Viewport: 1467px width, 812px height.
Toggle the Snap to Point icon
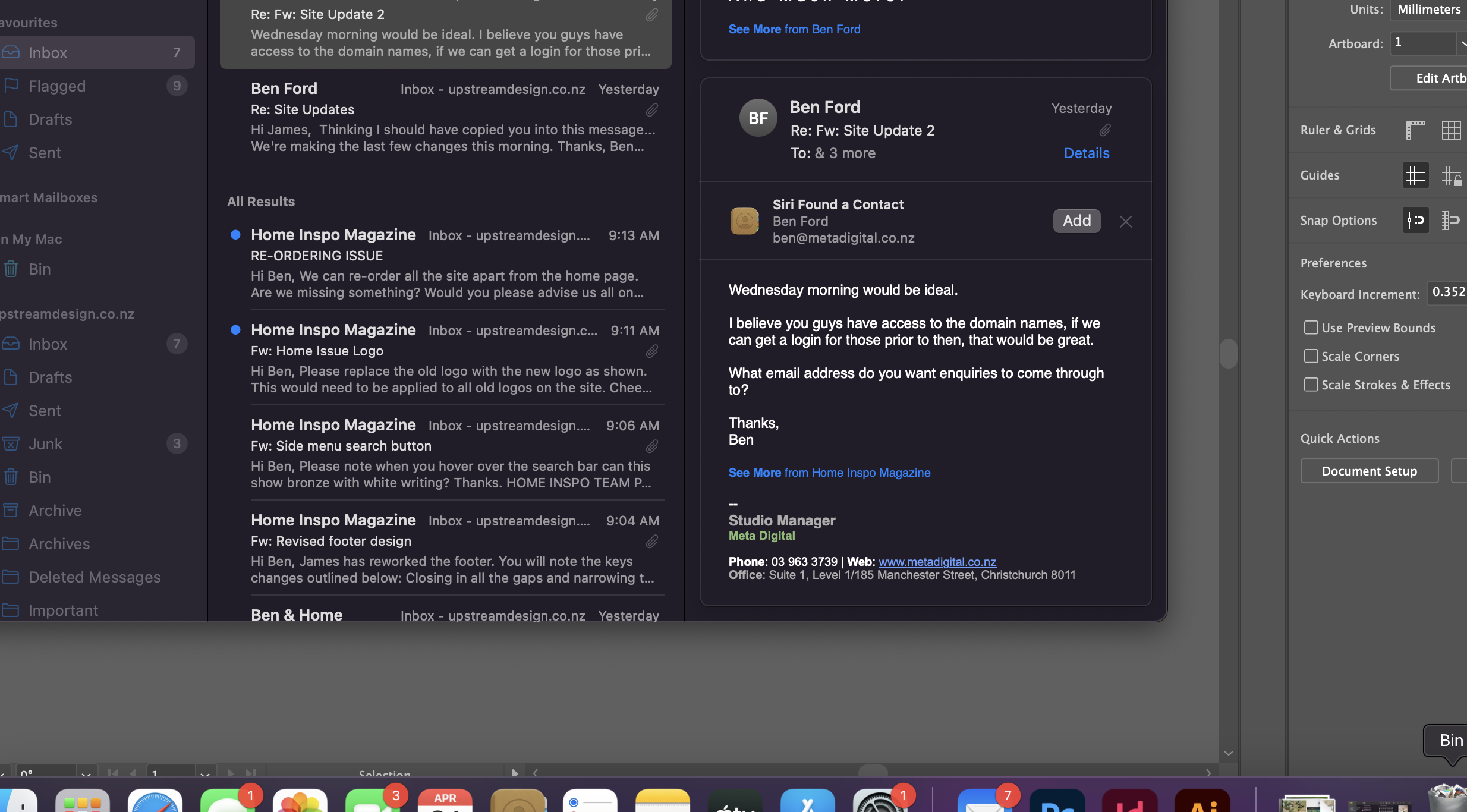(1415, 221)
